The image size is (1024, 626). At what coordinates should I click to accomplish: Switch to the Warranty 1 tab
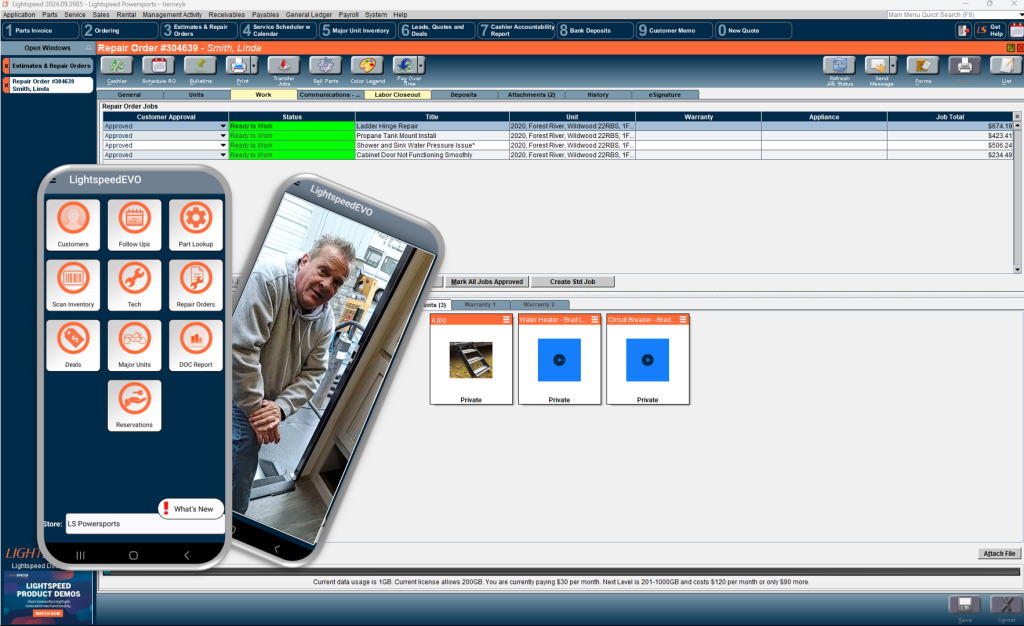479,305
